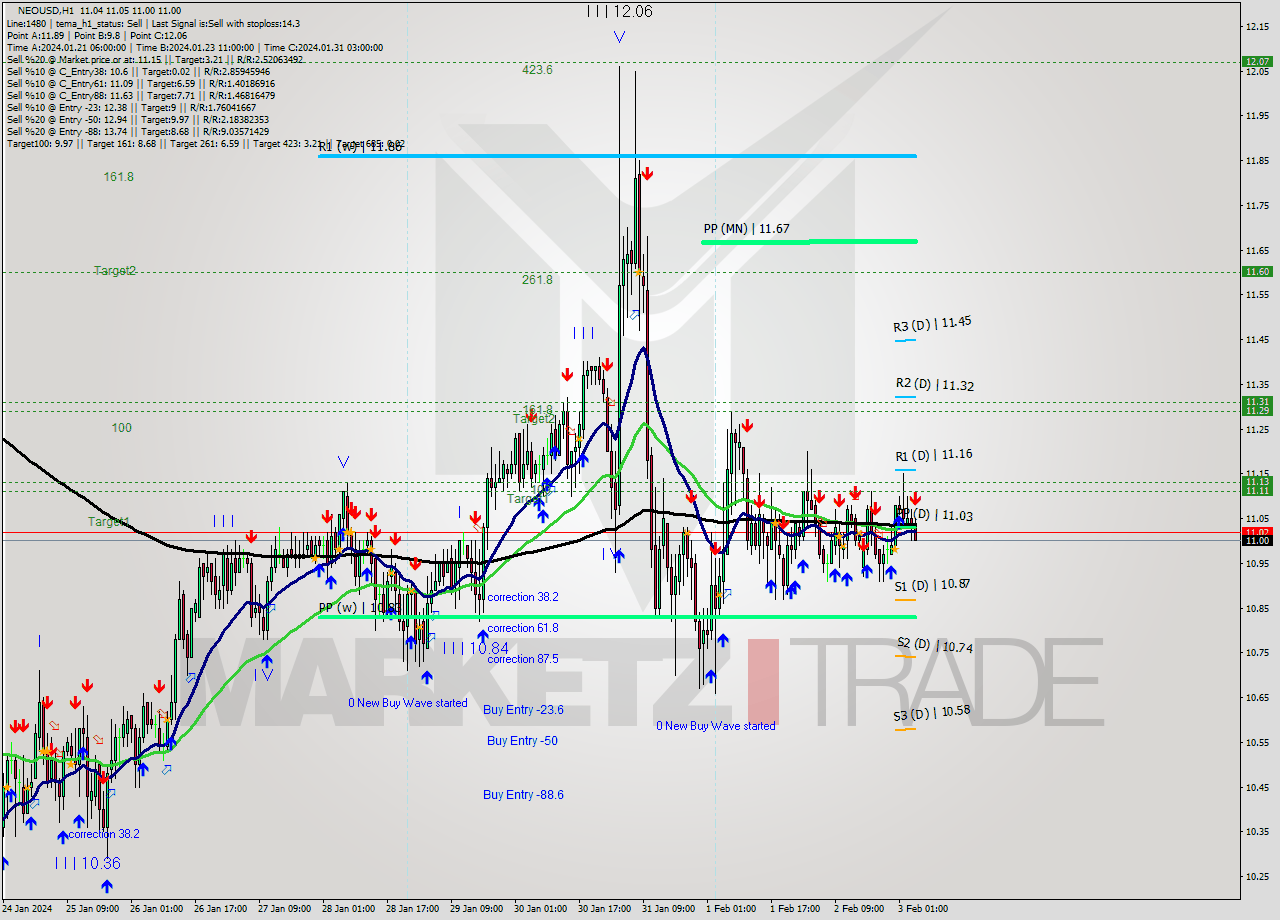1280x920 pixels.
Task: Click the blue V marker above 12.06 peak
Action: [620, 37]
